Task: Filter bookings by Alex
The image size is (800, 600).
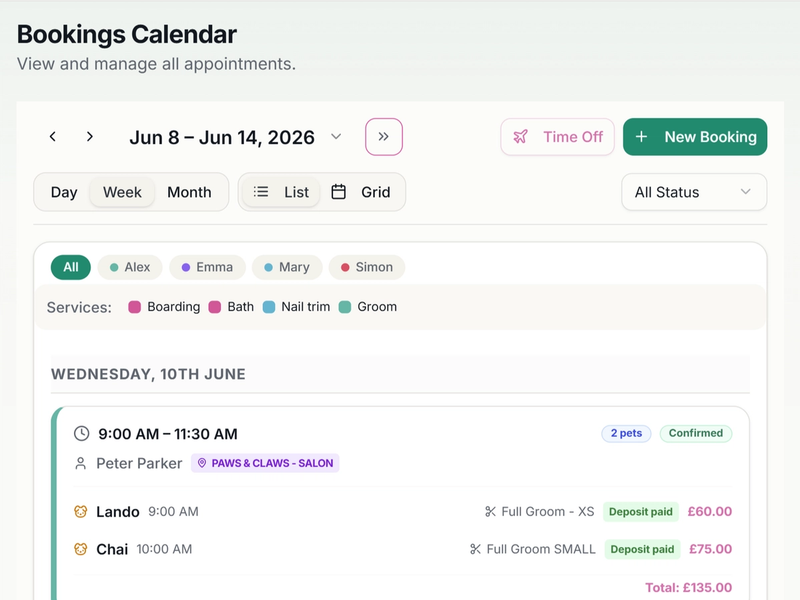Action: [130, 267]
